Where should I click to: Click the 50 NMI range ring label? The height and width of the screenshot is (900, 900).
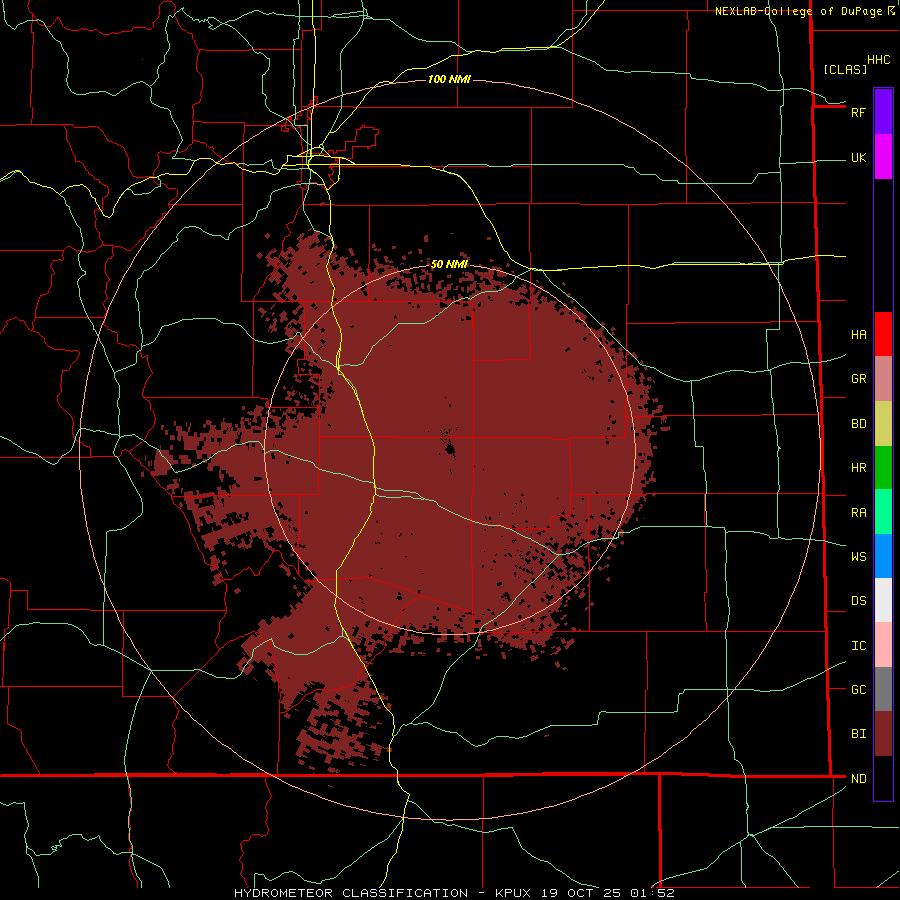click(449, 264)
